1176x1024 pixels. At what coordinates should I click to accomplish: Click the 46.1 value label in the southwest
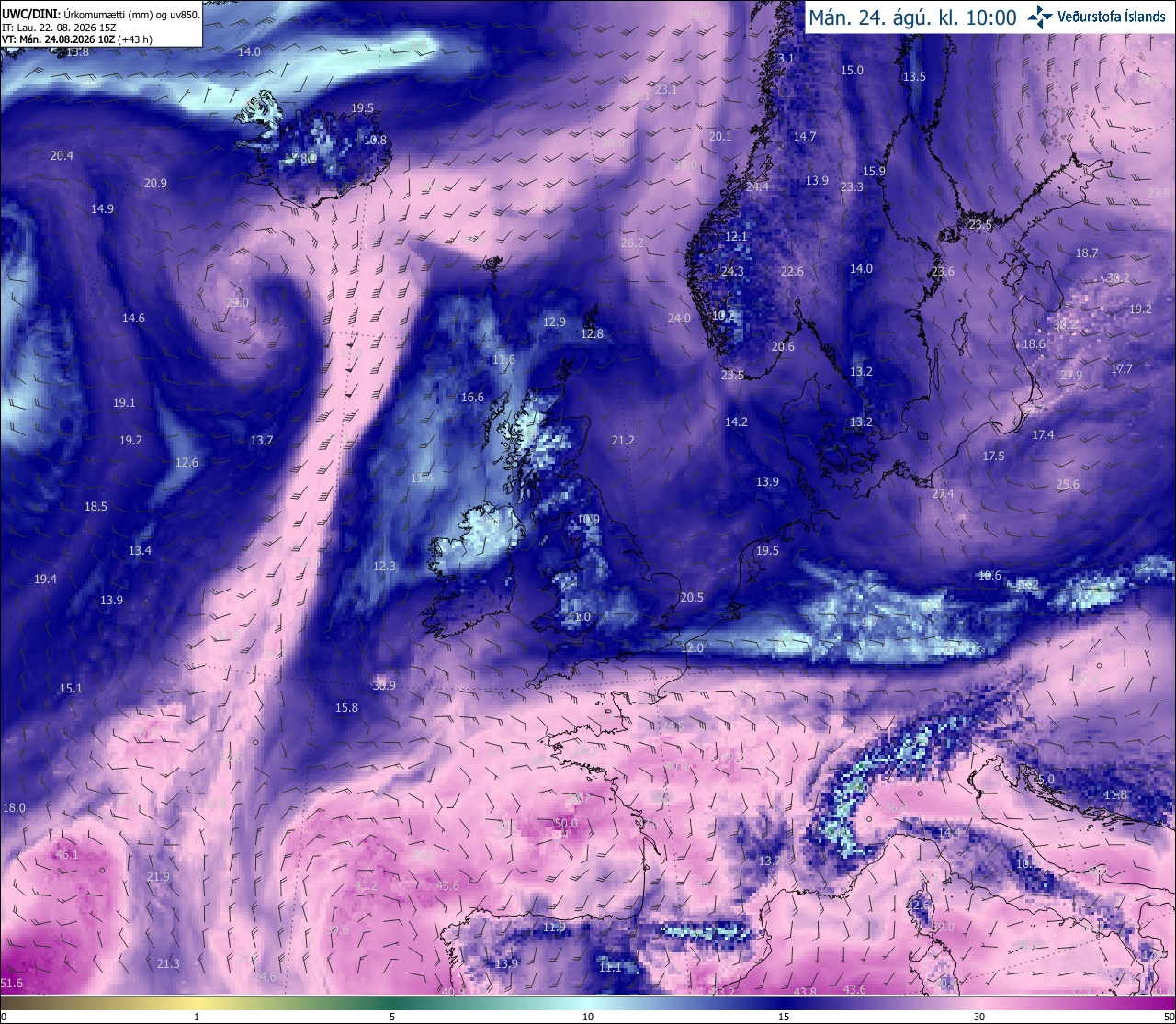(x=67, y=855)
